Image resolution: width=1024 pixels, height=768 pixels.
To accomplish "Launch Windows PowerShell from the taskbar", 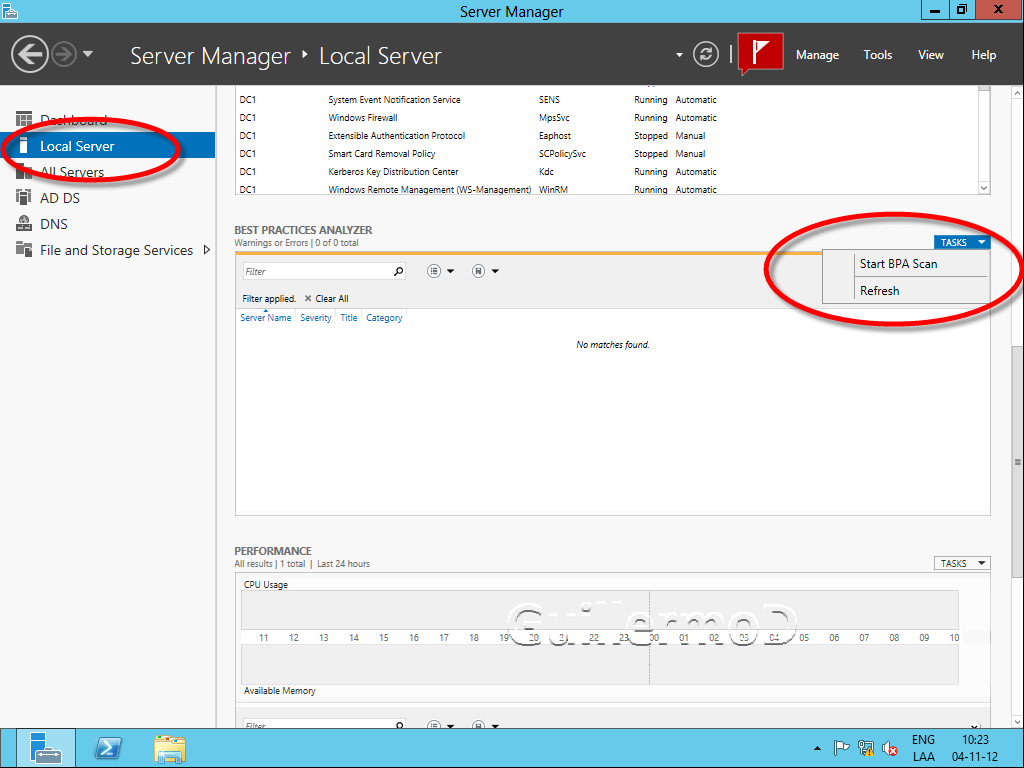I will click(108, 748).
